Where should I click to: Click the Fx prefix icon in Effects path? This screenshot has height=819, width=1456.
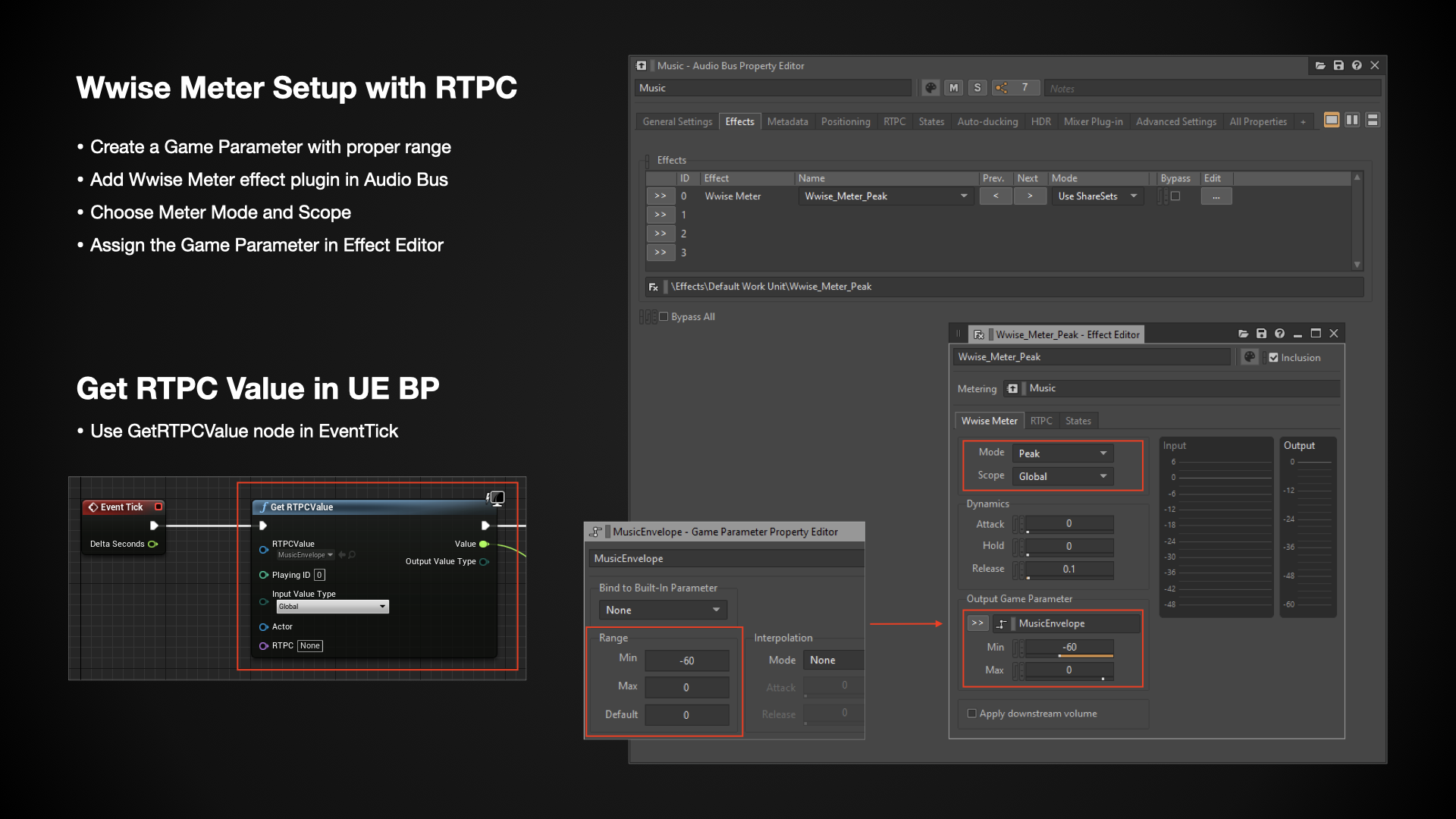(649, 286)
